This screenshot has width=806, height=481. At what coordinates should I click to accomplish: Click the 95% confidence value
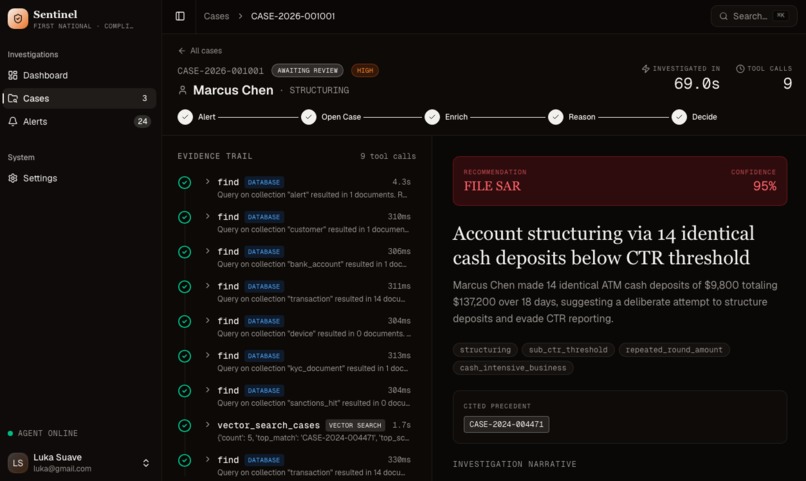coord(764,186)
